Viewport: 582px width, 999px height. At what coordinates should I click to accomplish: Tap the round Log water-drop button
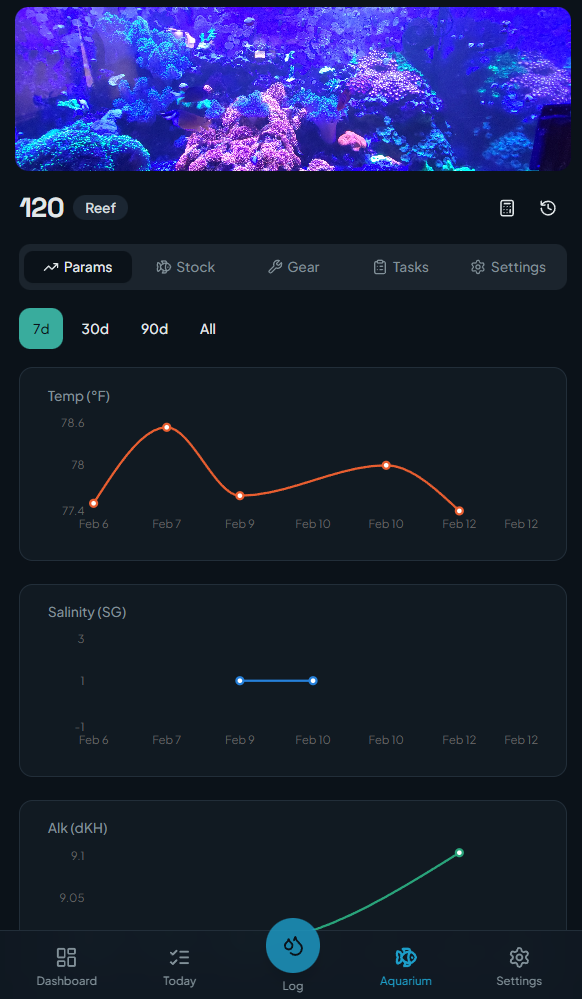[293, 945]
